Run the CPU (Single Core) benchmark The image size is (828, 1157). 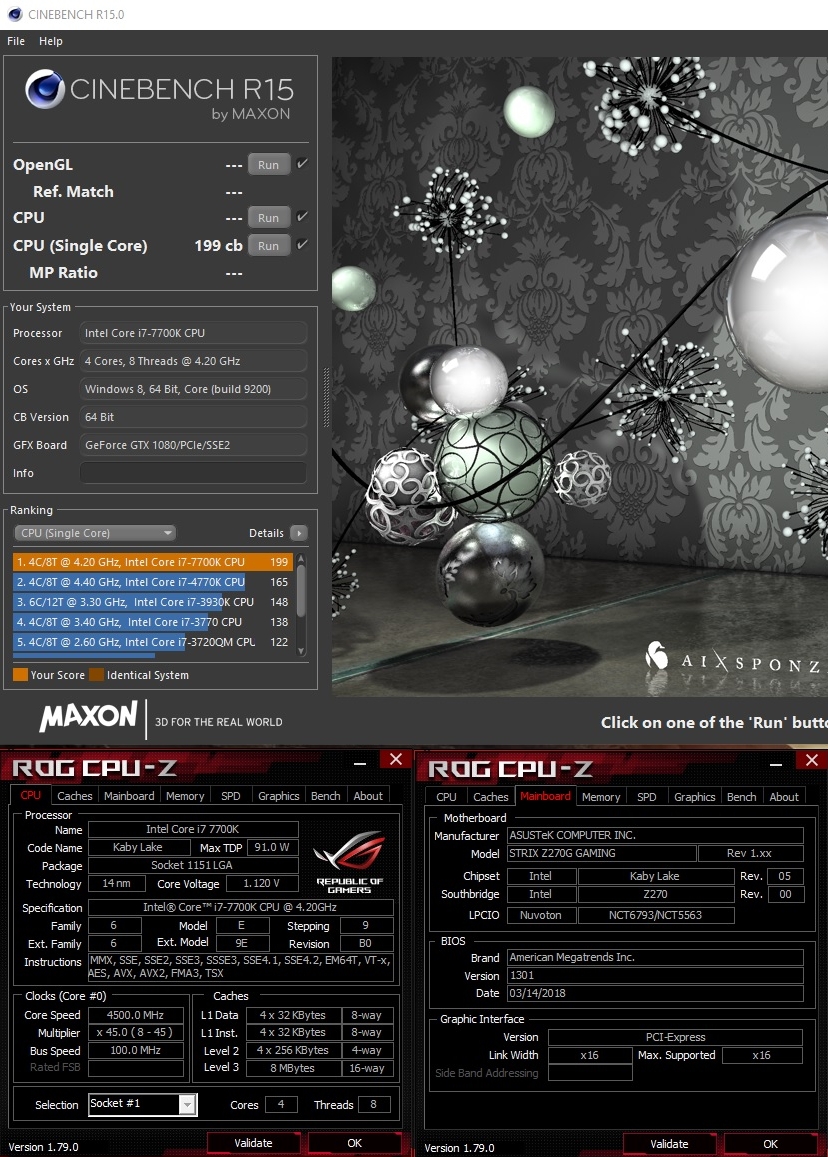click(x=269, y=246)
